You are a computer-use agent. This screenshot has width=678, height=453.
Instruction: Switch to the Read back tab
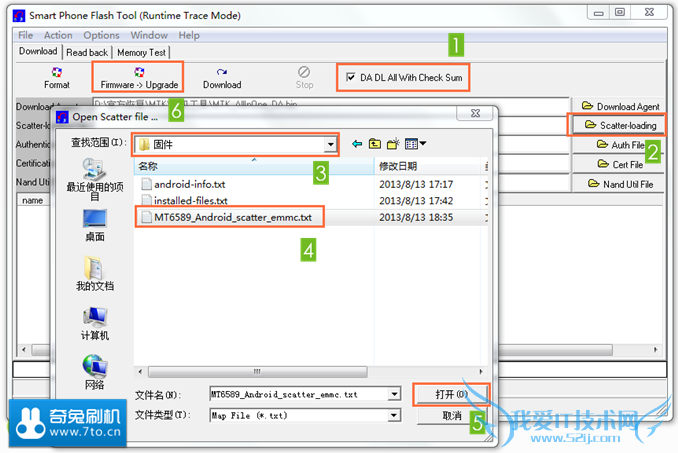click(87, 52)
